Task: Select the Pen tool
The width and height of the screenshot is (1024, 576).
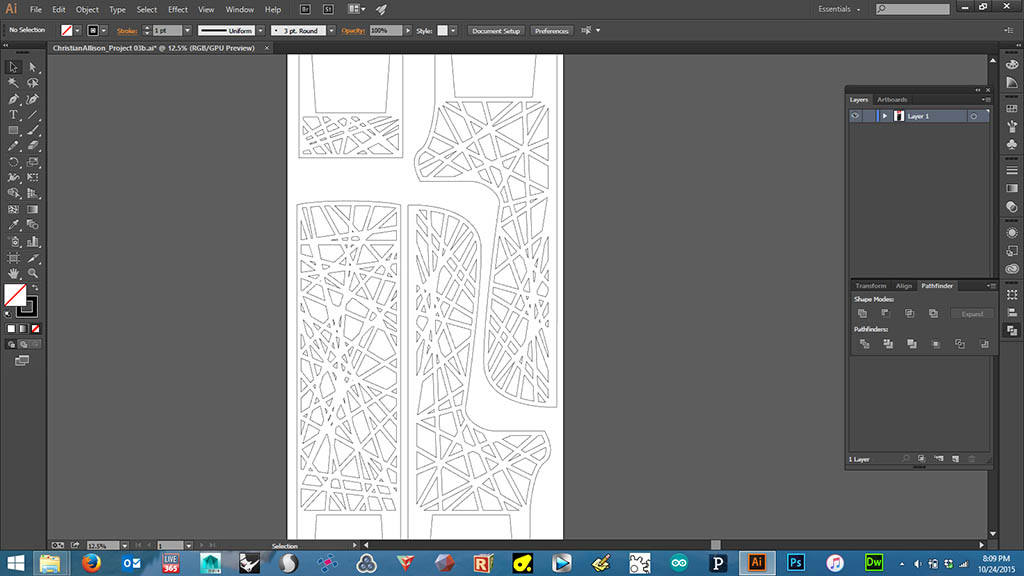Action: [x=14, y=99]
